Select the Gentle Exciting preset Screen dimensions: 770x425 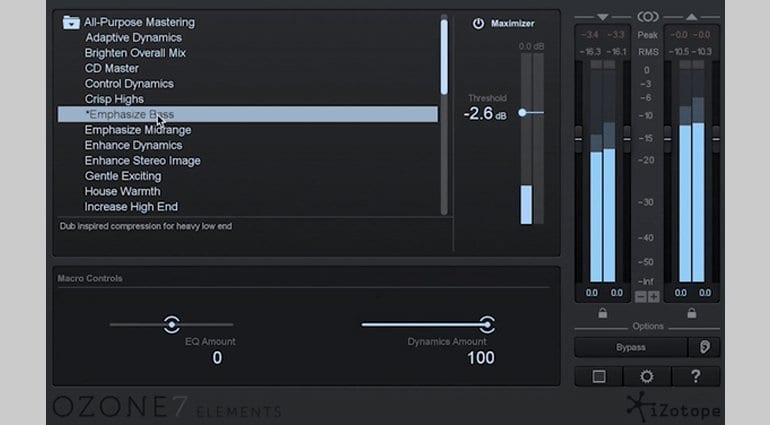(x=123, y=176)
